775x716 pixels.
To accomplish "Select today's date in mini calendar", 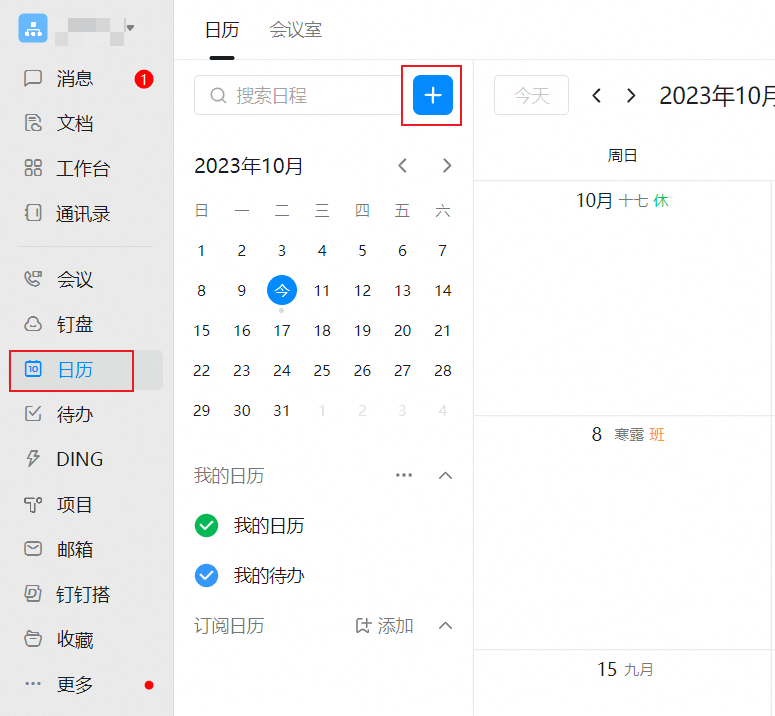I will (282, 290).
